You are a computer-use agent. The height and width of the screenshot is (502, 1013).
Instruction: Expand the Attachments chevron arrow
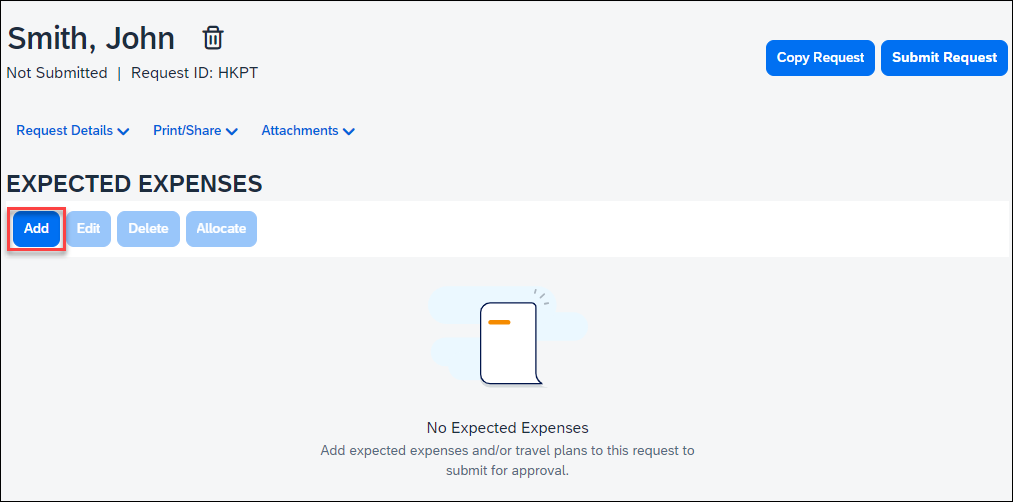tap(349, 131)
